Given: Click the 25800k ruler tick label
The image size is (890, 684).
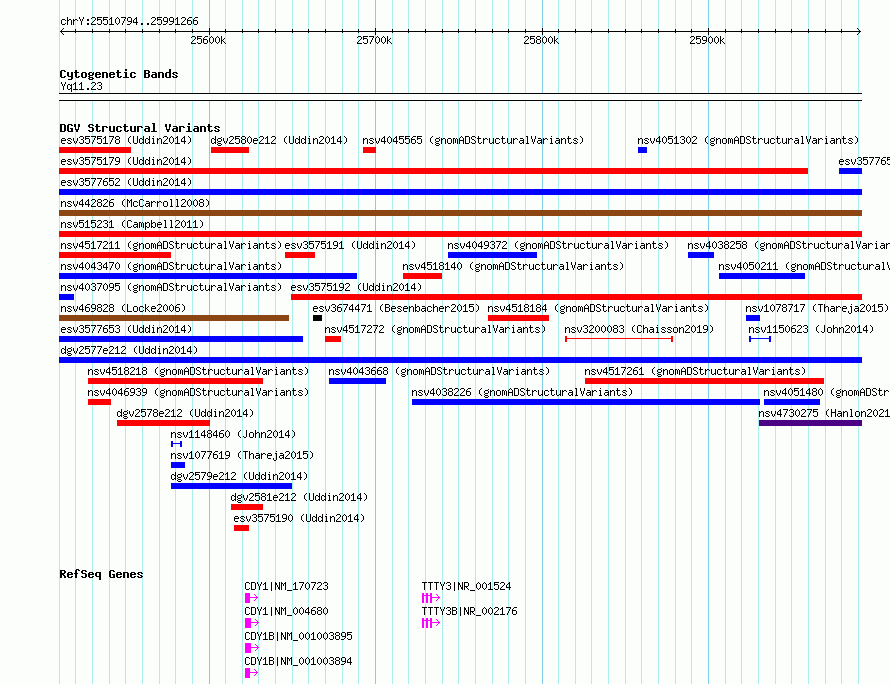Looking at the screenshot, I should (x=541, y=40).
